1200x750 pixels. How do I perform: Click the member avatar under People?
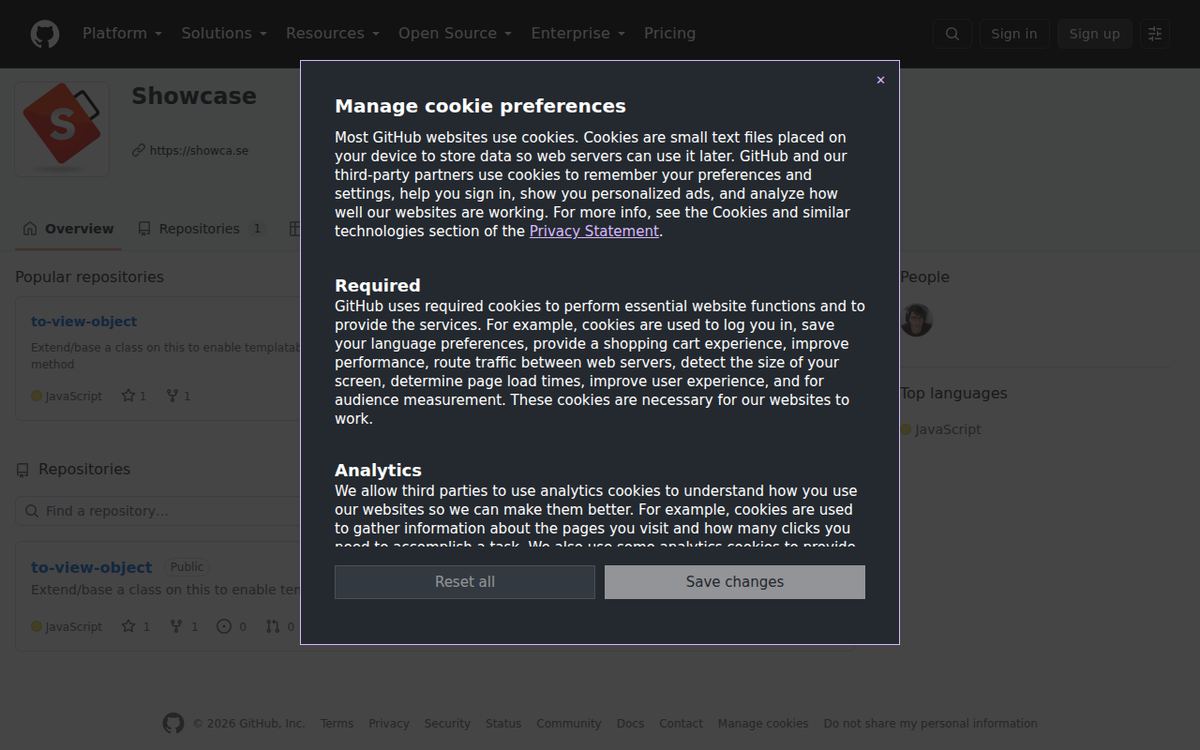(x=916, y=320)
